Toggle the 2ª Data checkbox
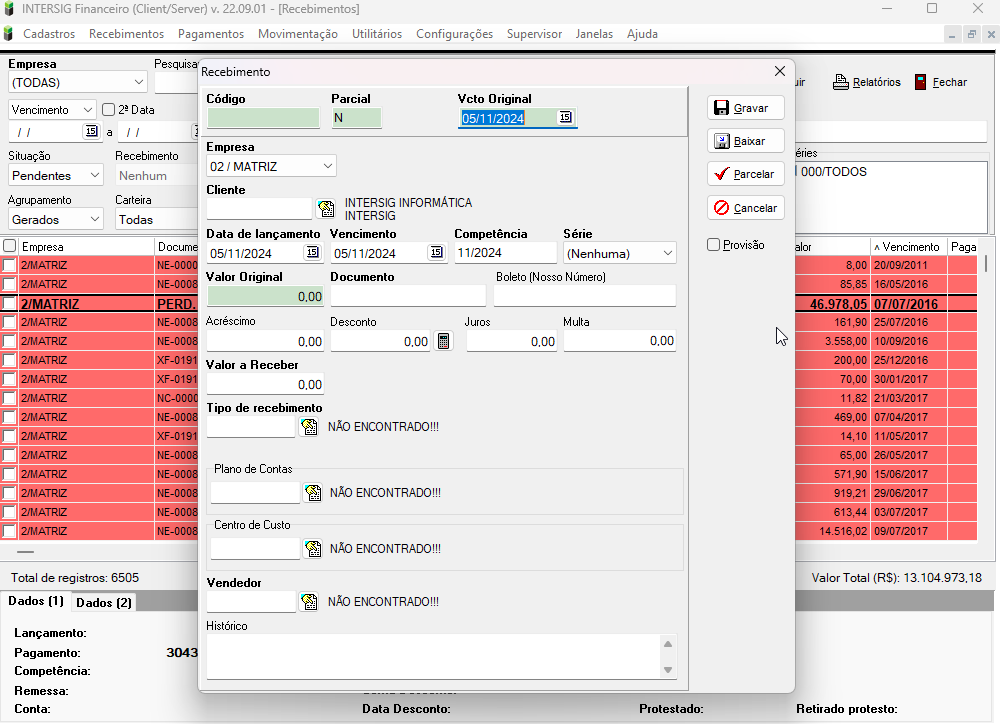 point(108,110)
